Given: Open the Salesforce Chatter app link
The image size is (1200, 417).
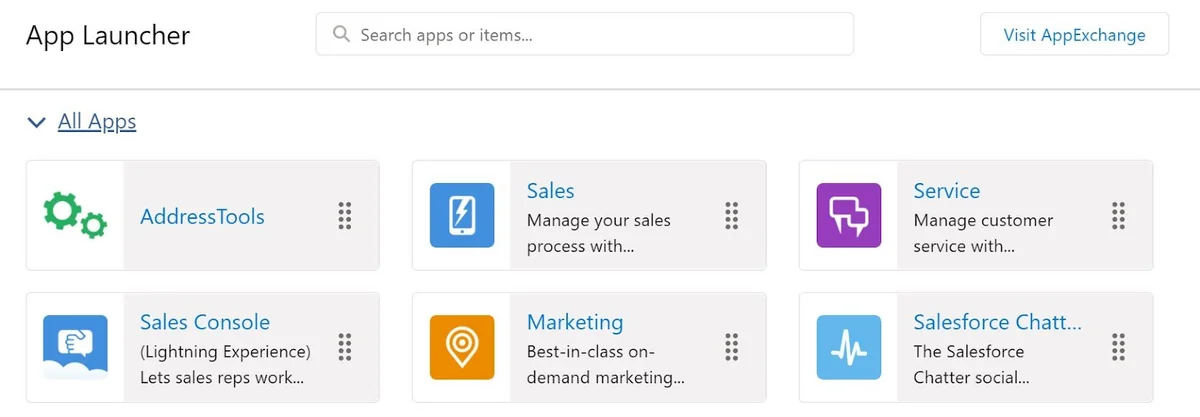Looking at the screenshot, I should 997,322.
